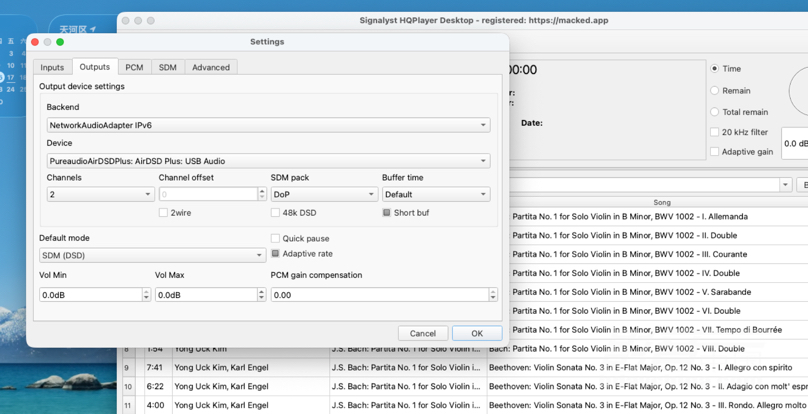
Task: Click the PCM gain compensation 0.00 field
Action: point(380,295)
